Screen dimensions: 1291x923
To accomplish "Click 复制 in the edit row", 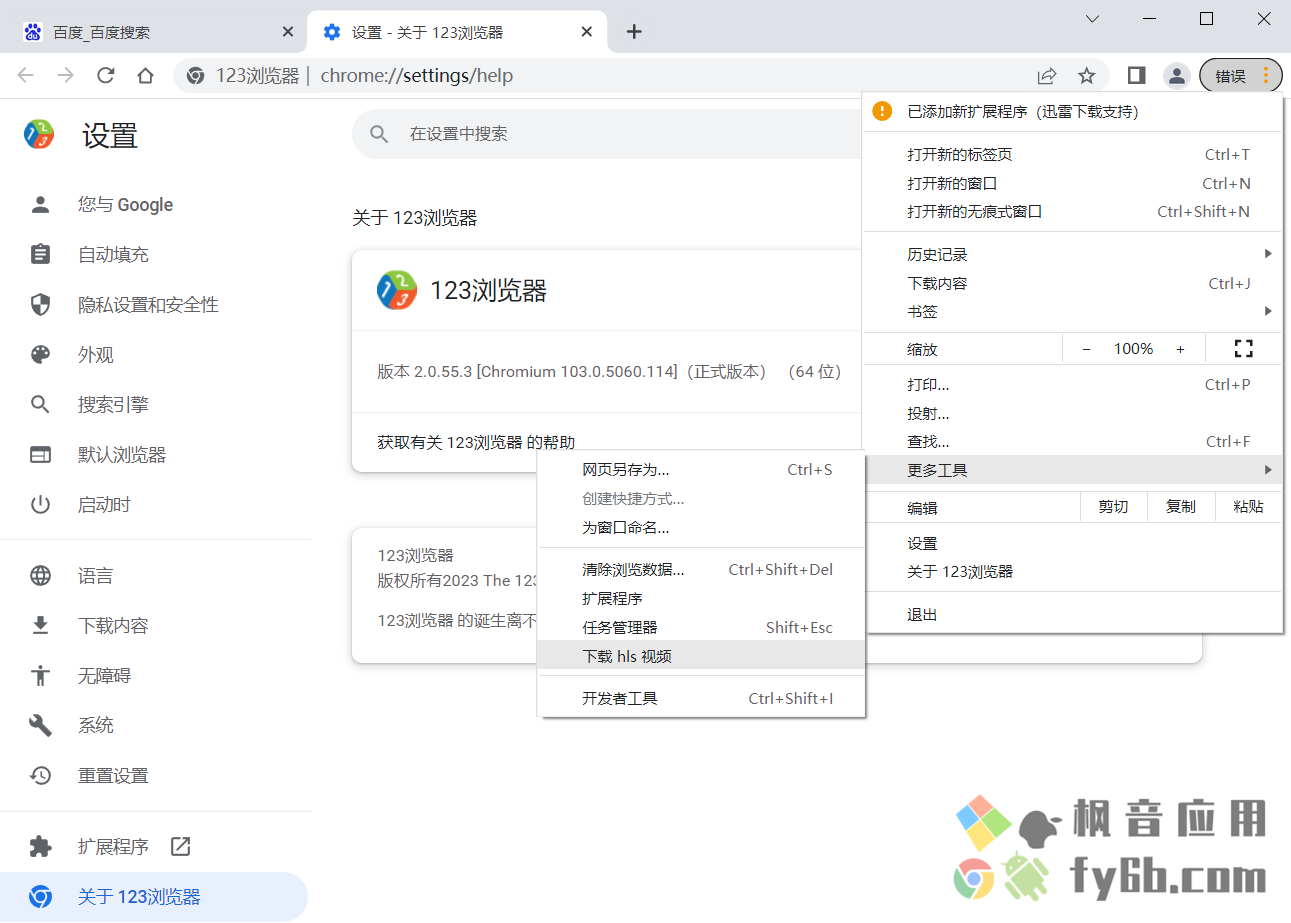I will pos(1181,507).
